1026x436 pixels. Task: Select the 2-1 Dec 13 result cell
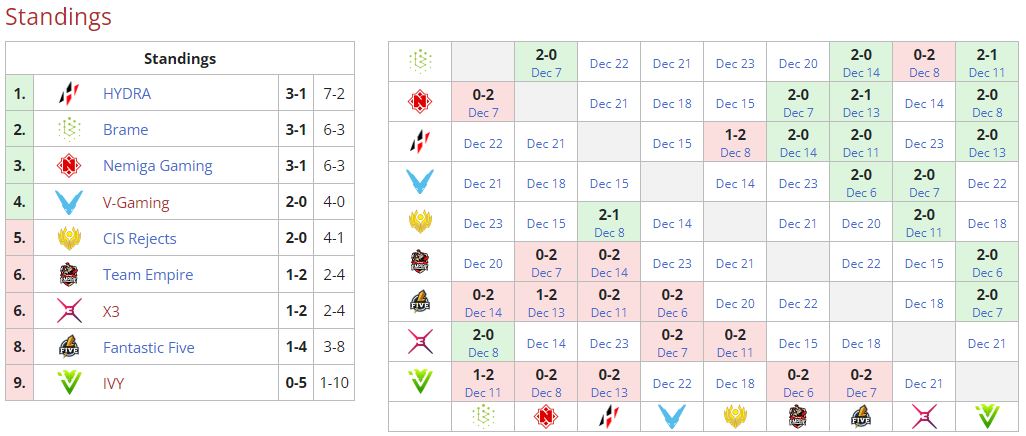[x=861, y=102]
